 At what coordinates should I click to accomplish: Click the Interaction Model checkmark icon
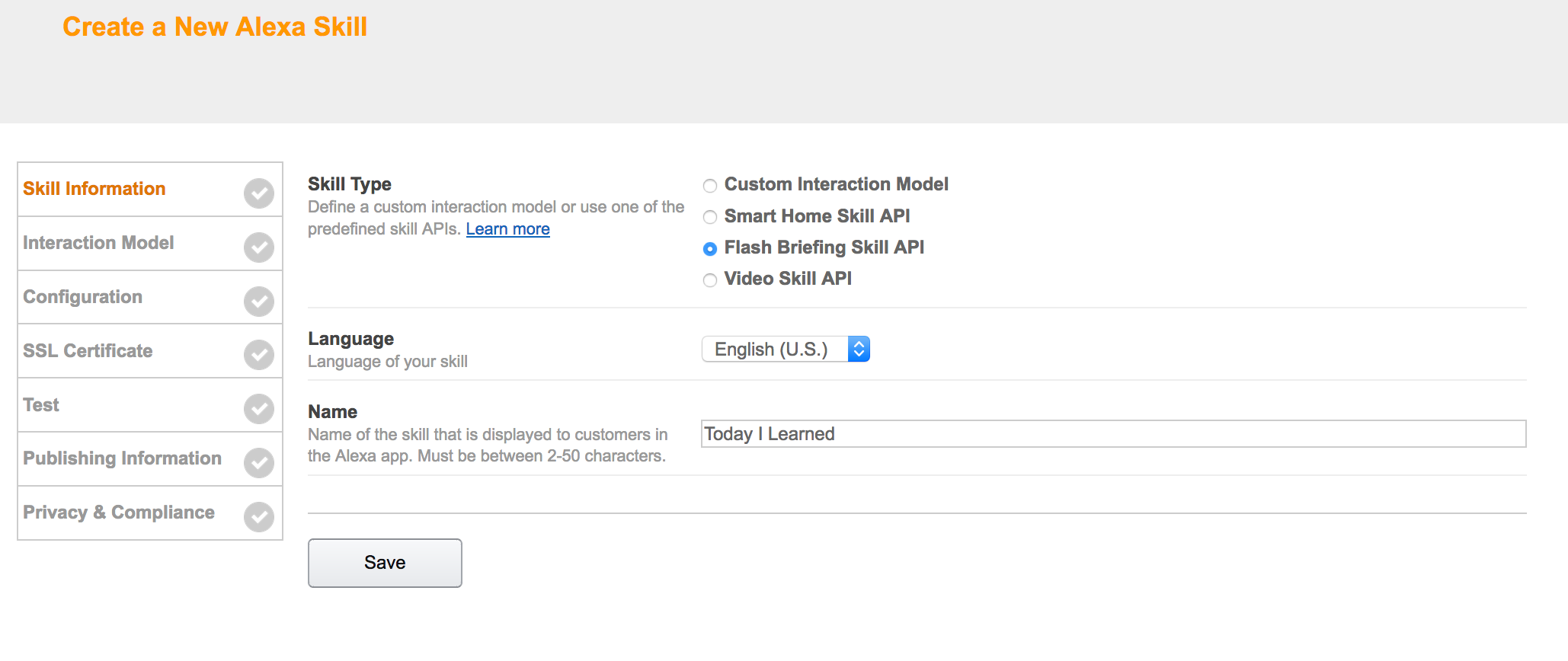[x=259, y=247]
